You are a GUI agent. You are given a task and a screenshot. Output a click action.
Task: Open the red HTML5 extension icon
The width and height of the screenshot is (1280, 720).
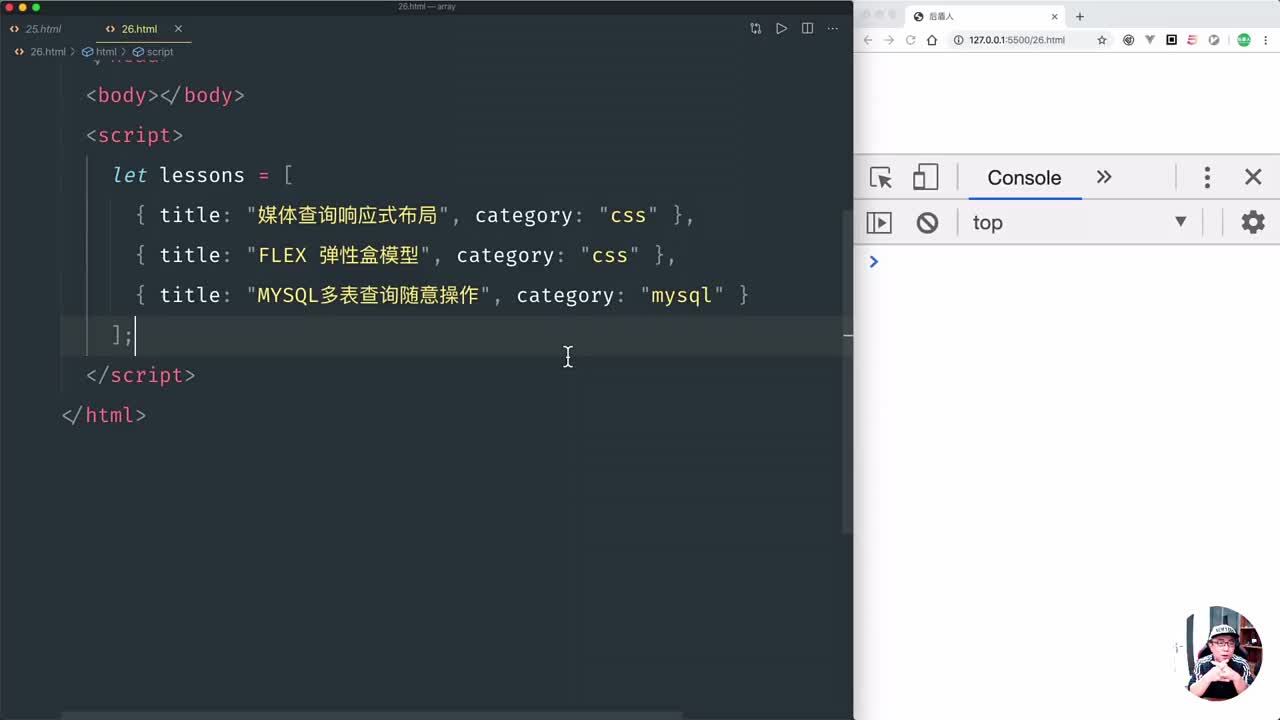(x=1193, y=40)
